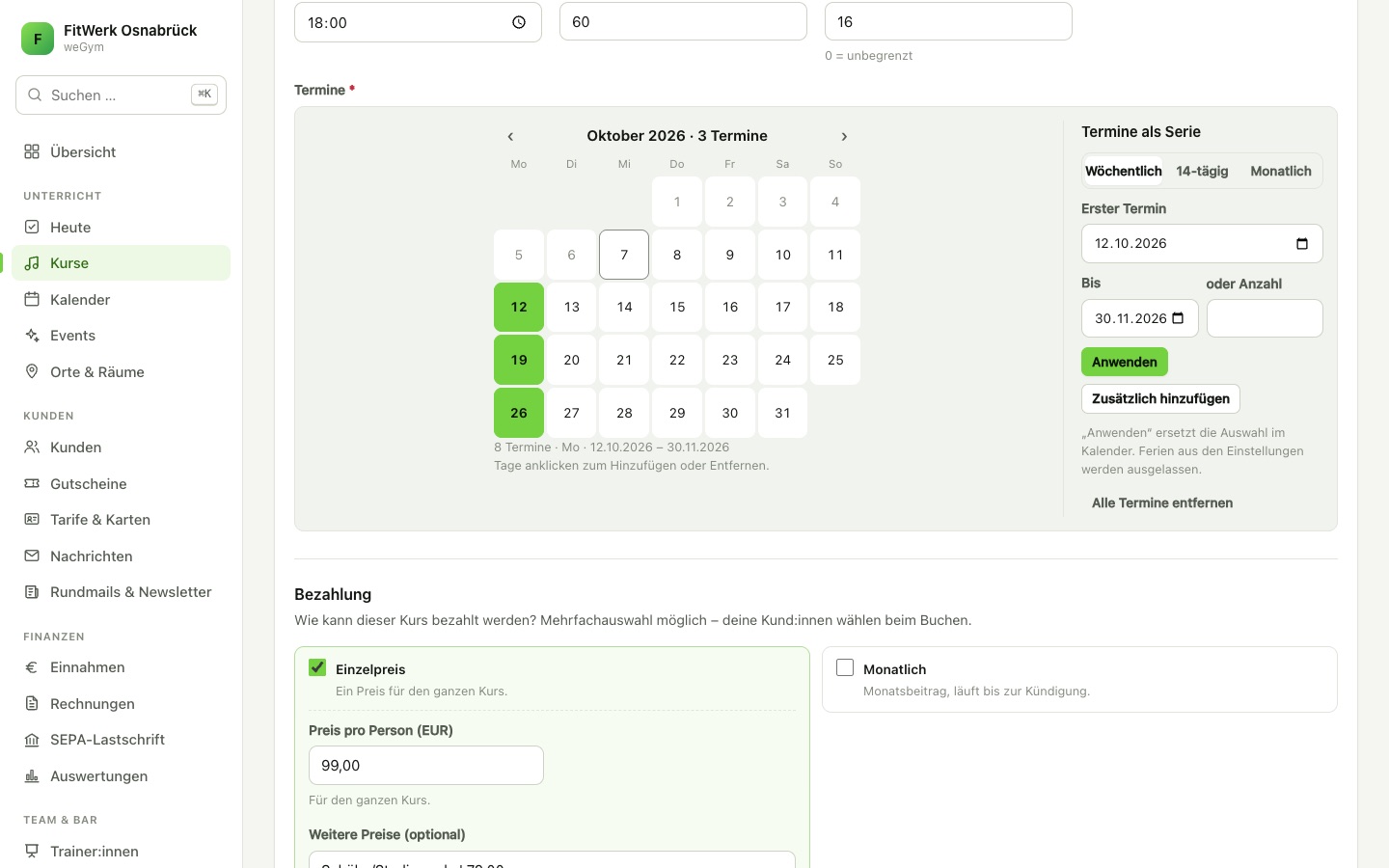Focus the Suchen search field
This screenshot has height=868, width=1389.
coord(122,95)
